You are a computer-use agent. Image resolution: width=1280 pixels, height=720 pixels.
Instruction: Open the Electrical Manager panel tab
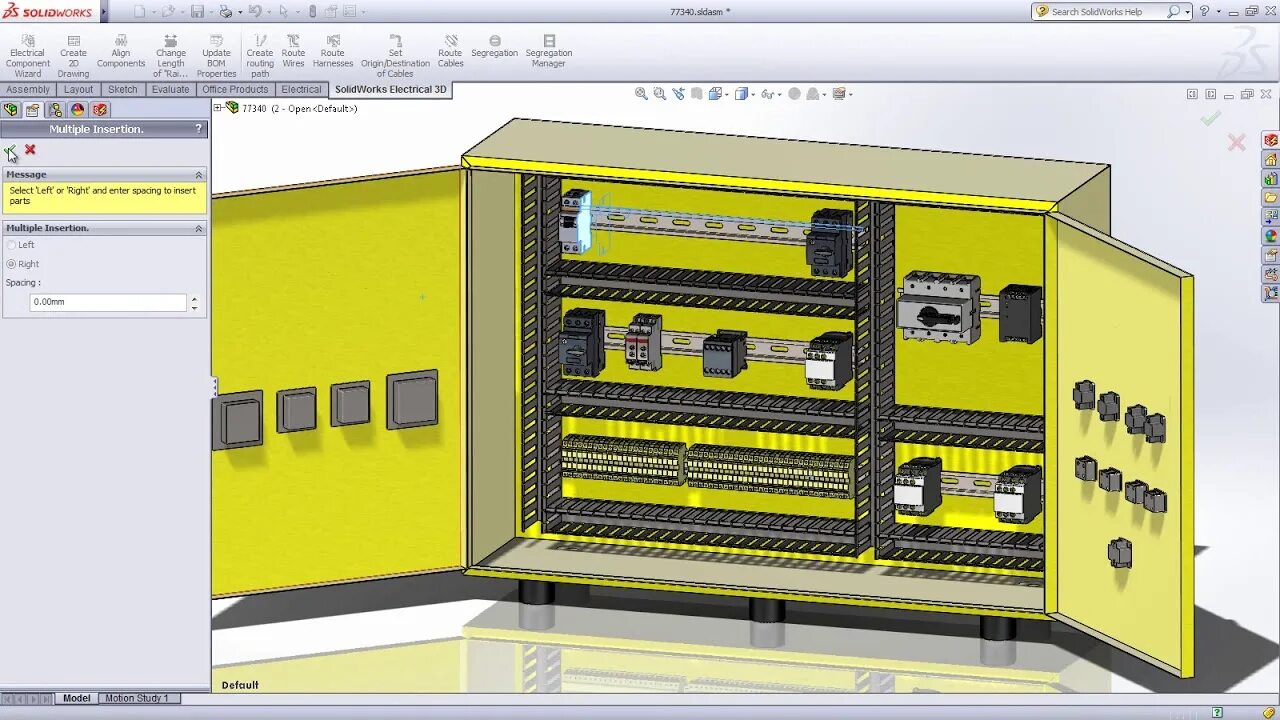(x=100, y=110)
